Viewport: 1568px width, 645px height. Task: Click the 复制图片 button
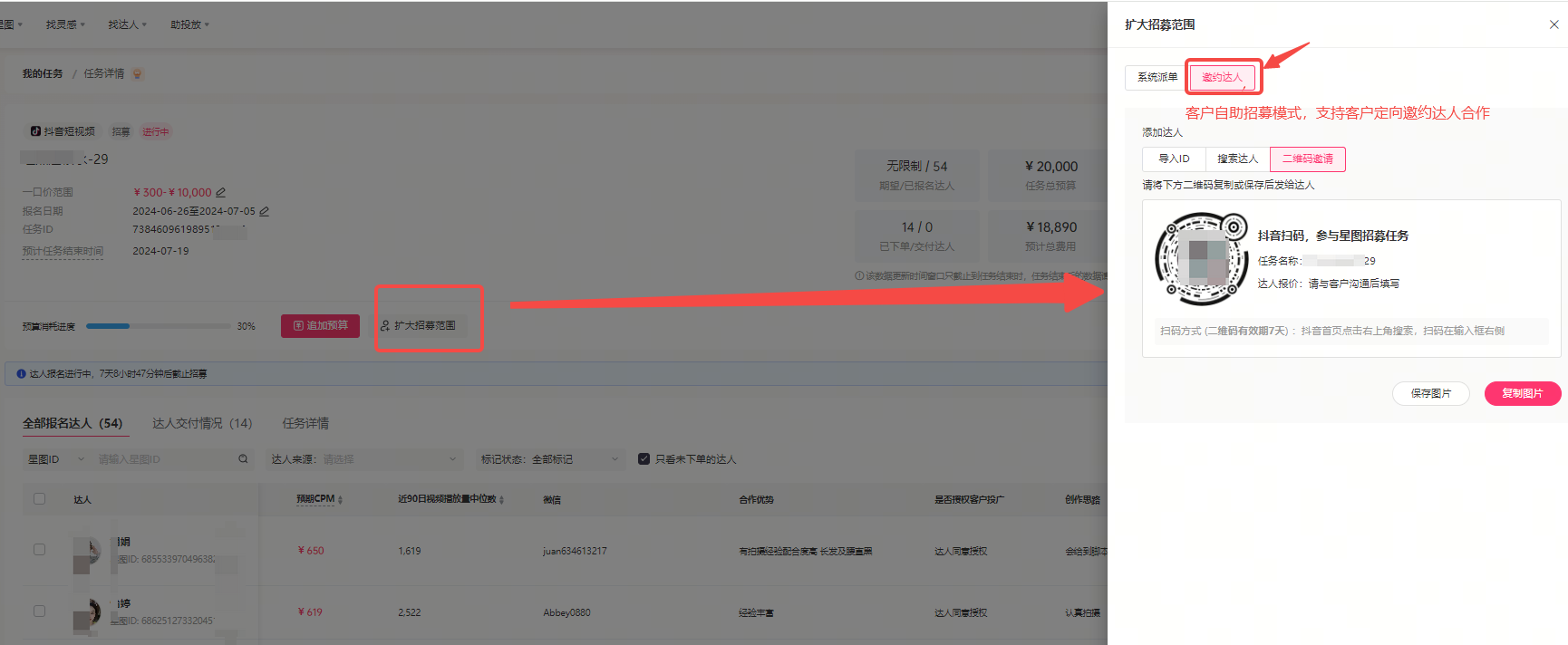(1523, 393)
